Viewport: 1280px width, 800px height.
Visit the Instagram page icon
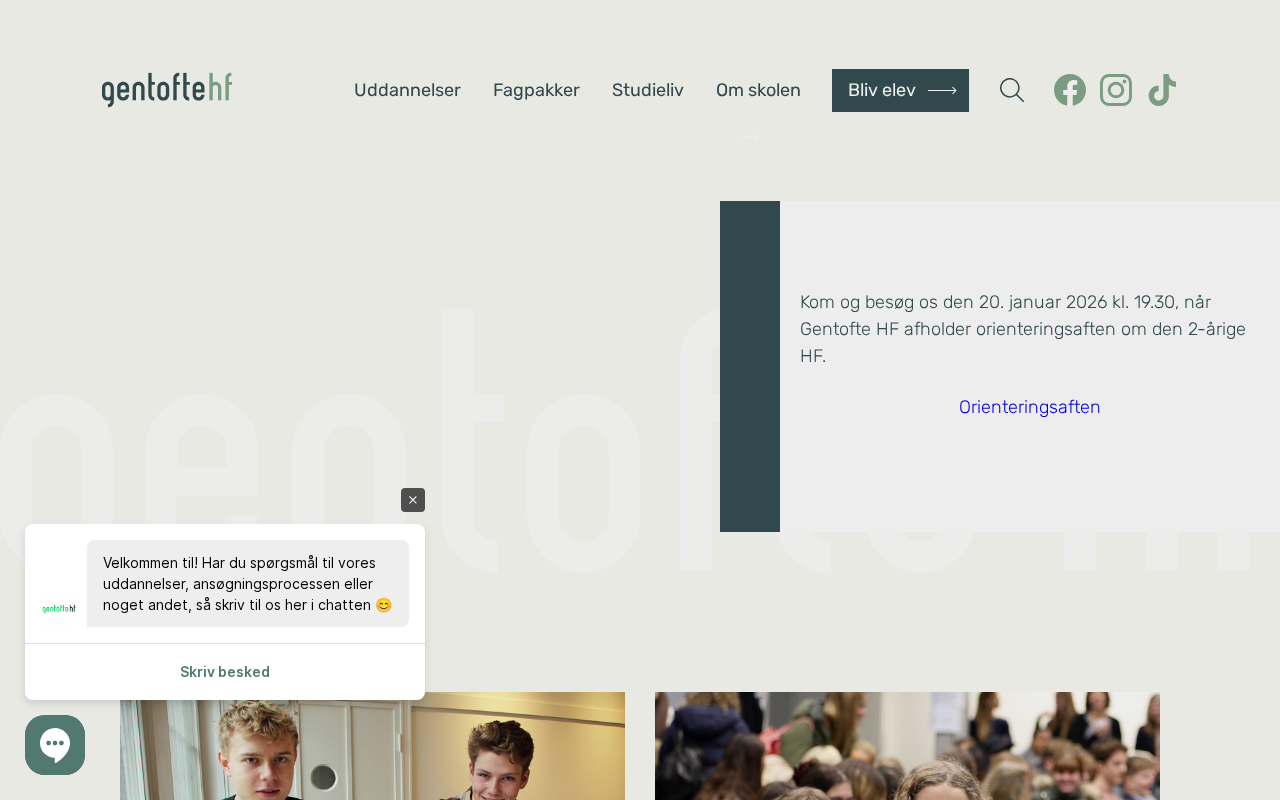coord(1116,90)
